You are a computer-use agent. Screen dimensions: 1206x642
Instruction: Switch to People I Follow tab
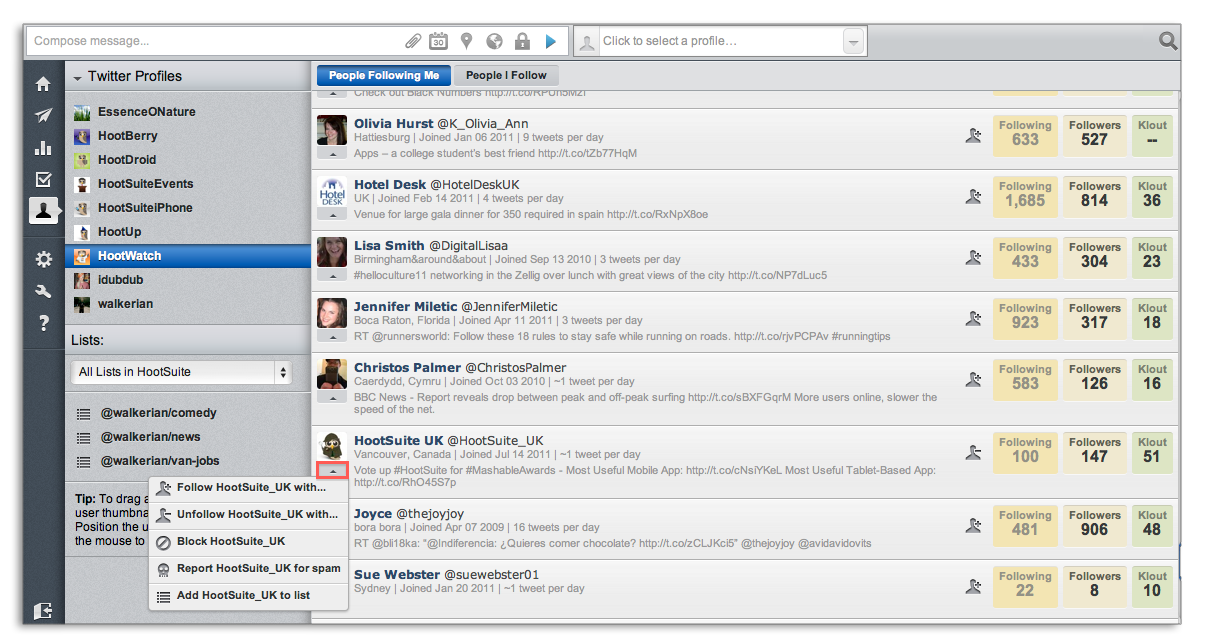(506, 75)
